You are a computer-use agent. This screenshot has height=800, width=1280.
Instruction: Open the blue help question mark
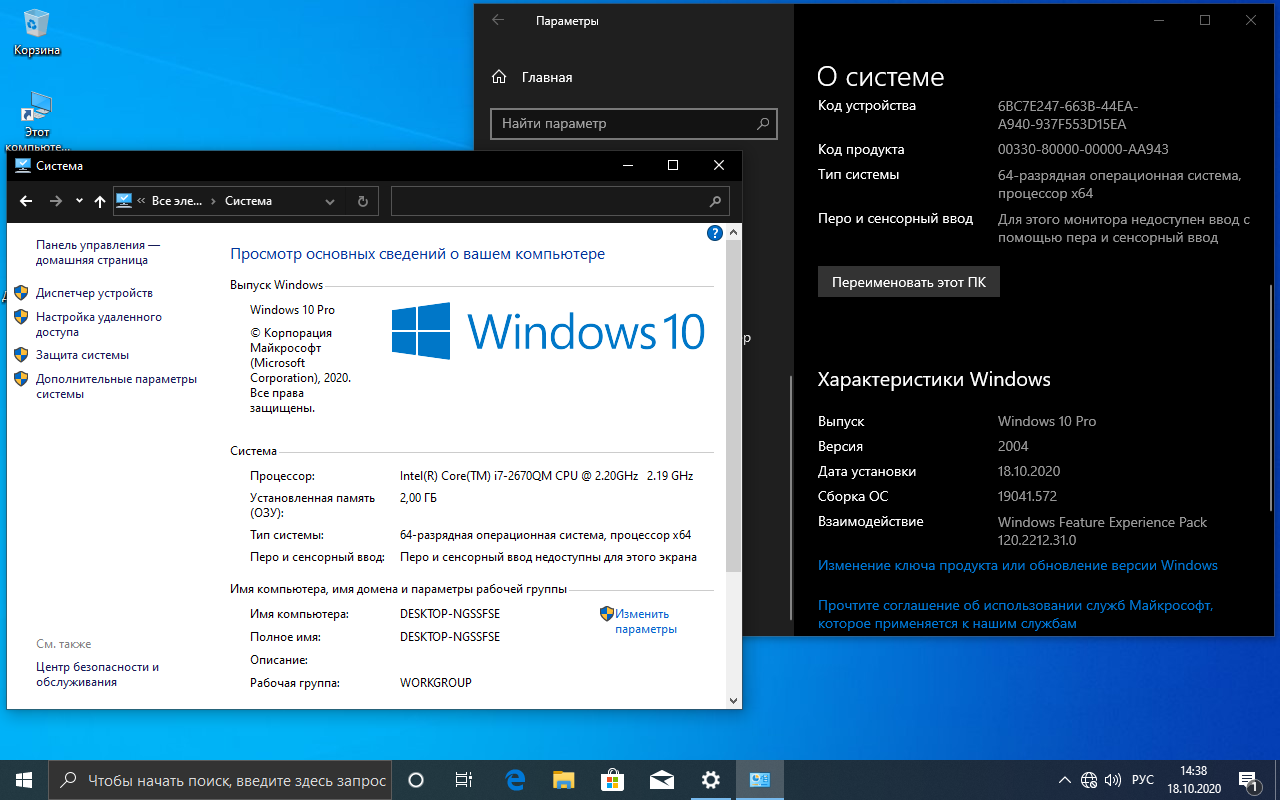715,234
